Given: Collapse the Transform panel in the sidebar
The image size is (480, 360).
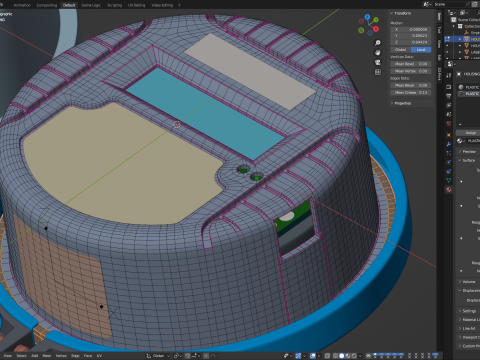Looking at the screenshot, I should tap(400, 13).
